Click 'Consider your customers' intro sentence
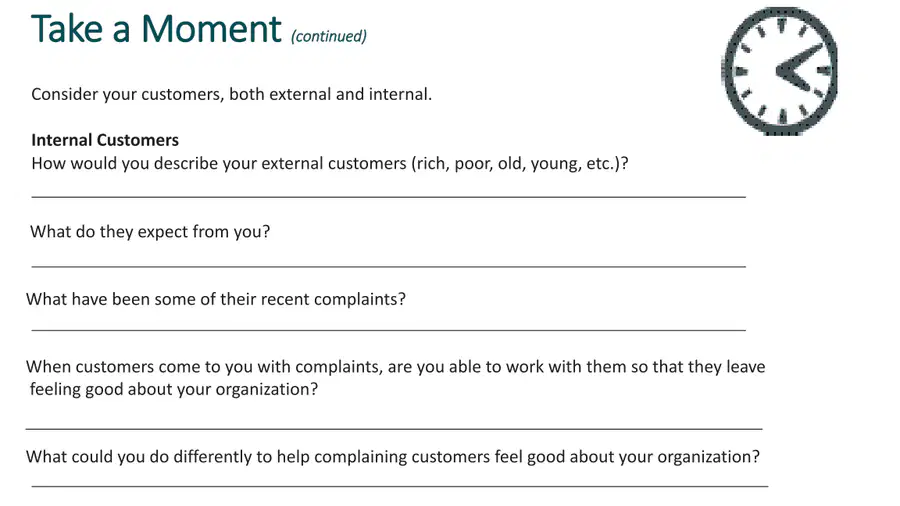 coord(231,94)
